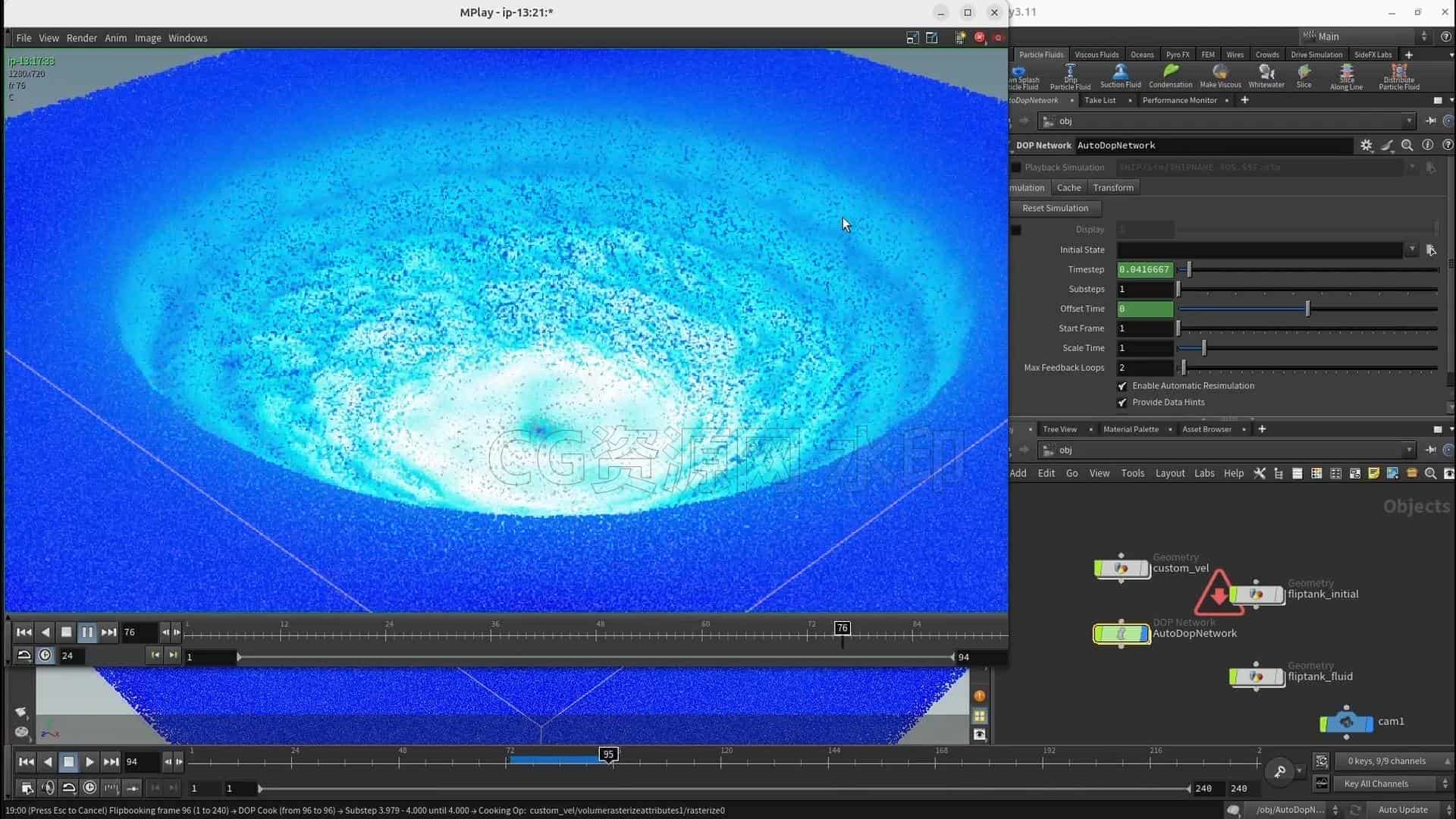Select the Condensation shelf tool

coord(1170,76)
